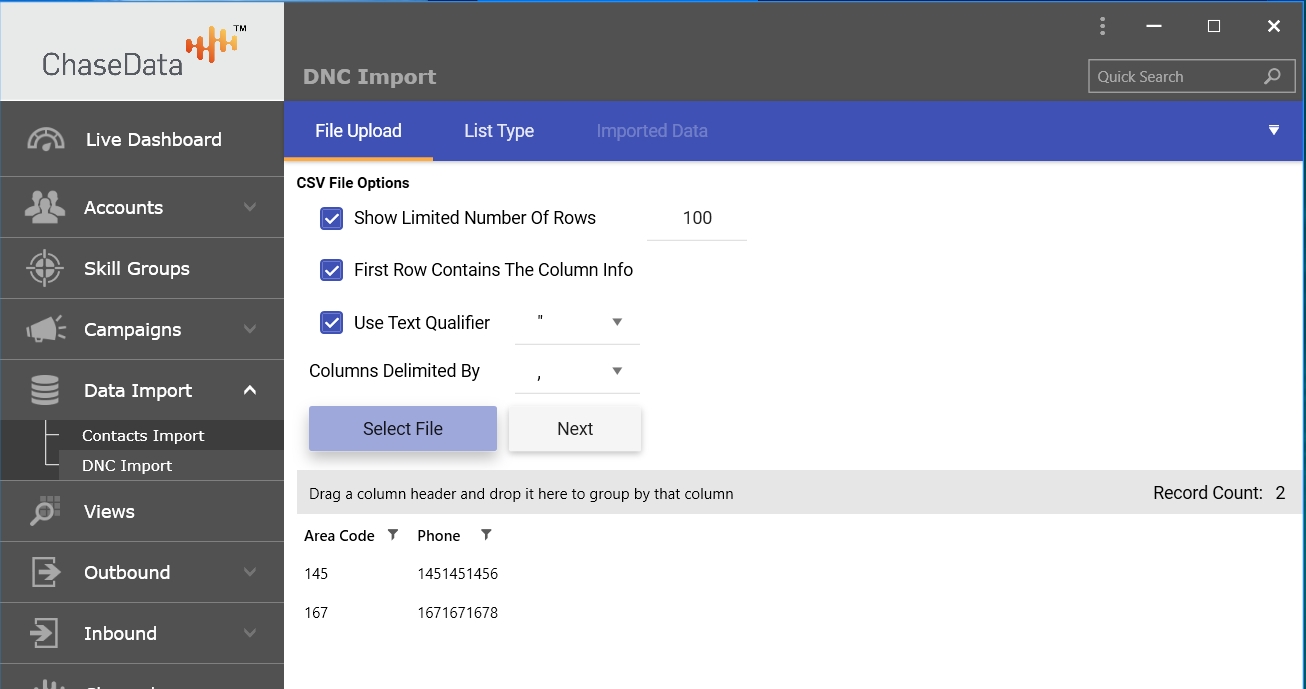Collapse the Data Import section chevron
This screenshot has width=1306, height=689.
click(x=250, y=390)
